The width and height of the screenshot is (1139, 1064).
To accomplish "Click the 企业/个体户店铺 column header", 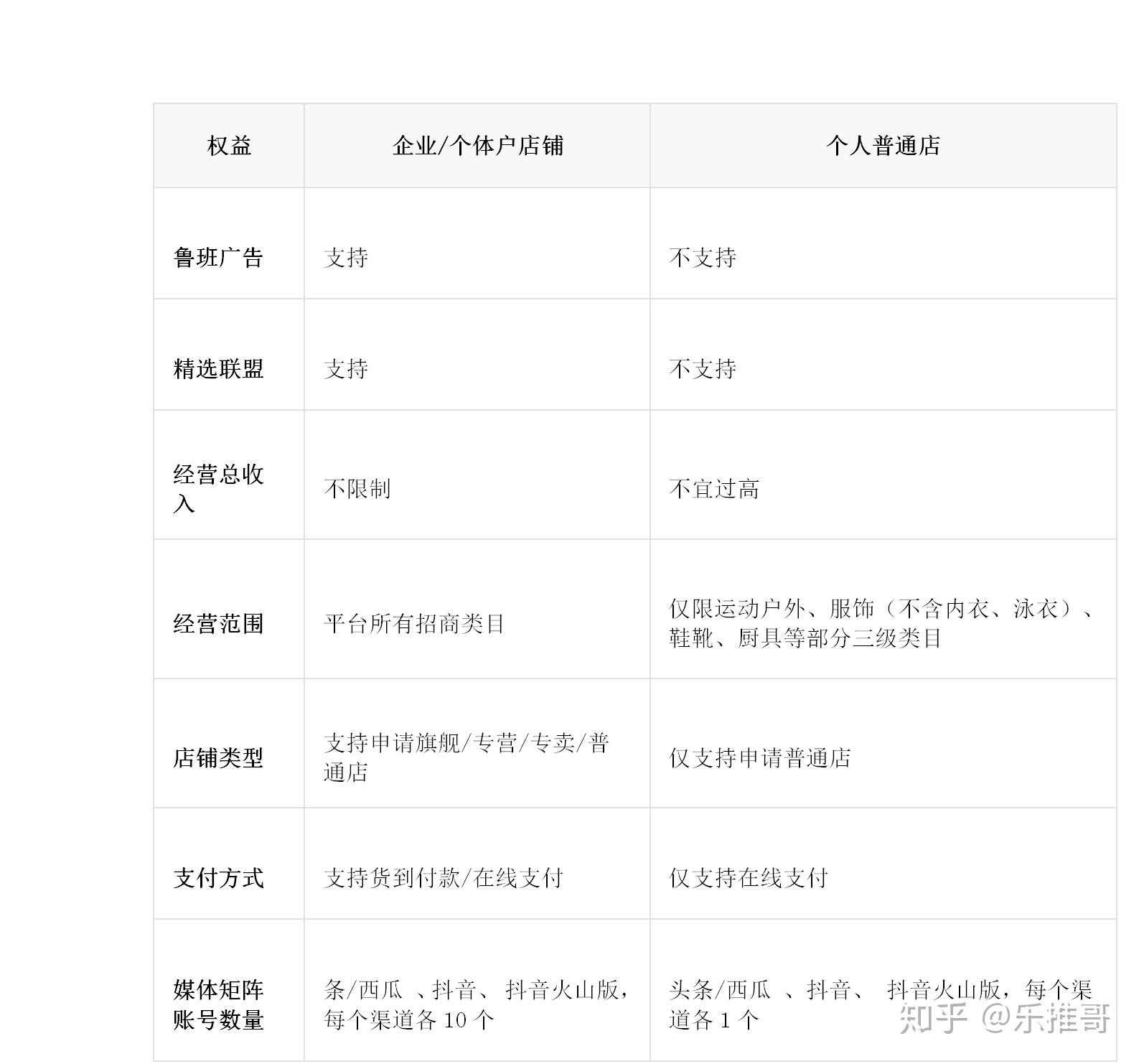I will click(477, 146).
